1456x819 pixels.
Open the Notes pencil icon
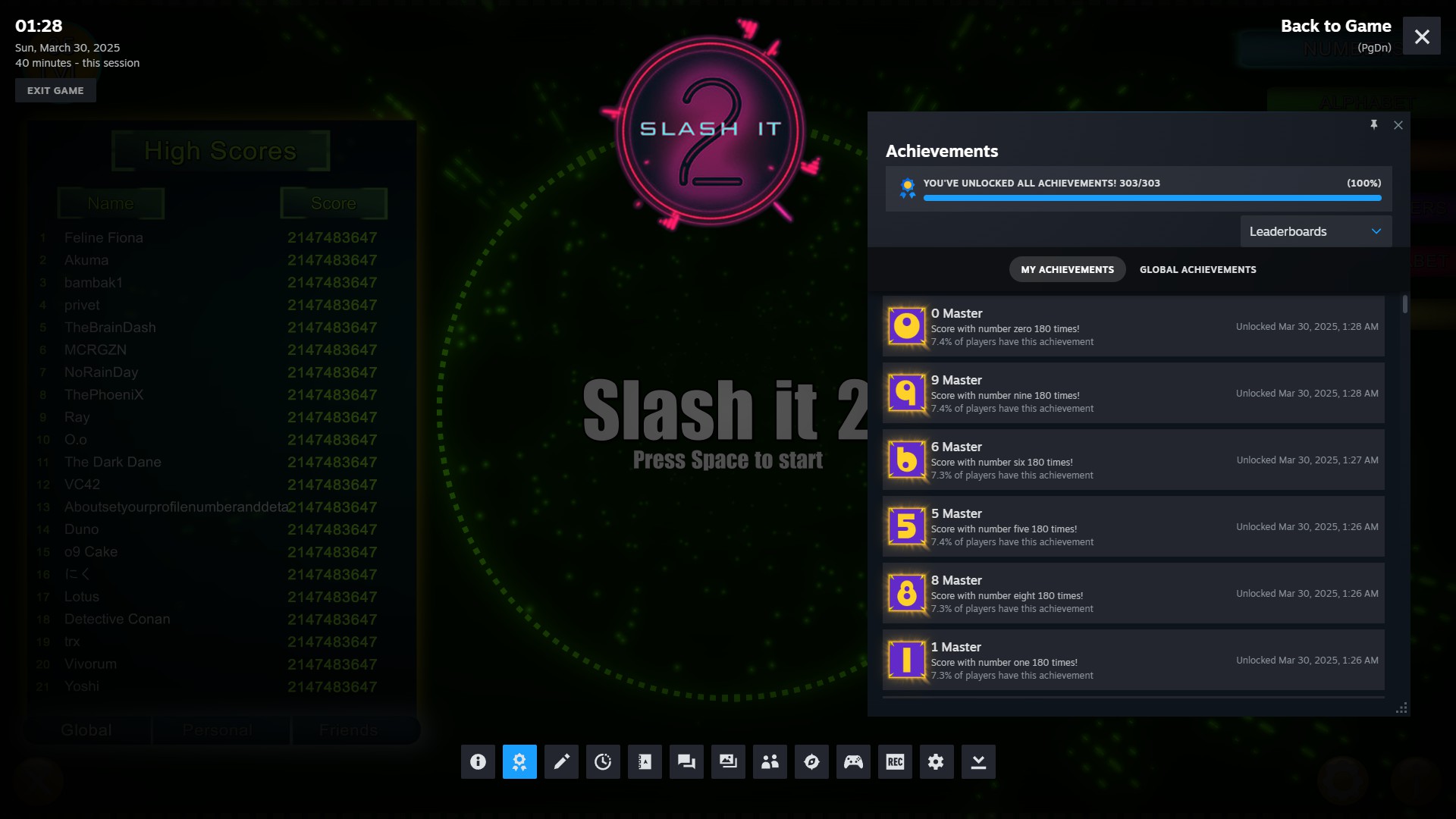pyautogui.click(x=561, y=761)
